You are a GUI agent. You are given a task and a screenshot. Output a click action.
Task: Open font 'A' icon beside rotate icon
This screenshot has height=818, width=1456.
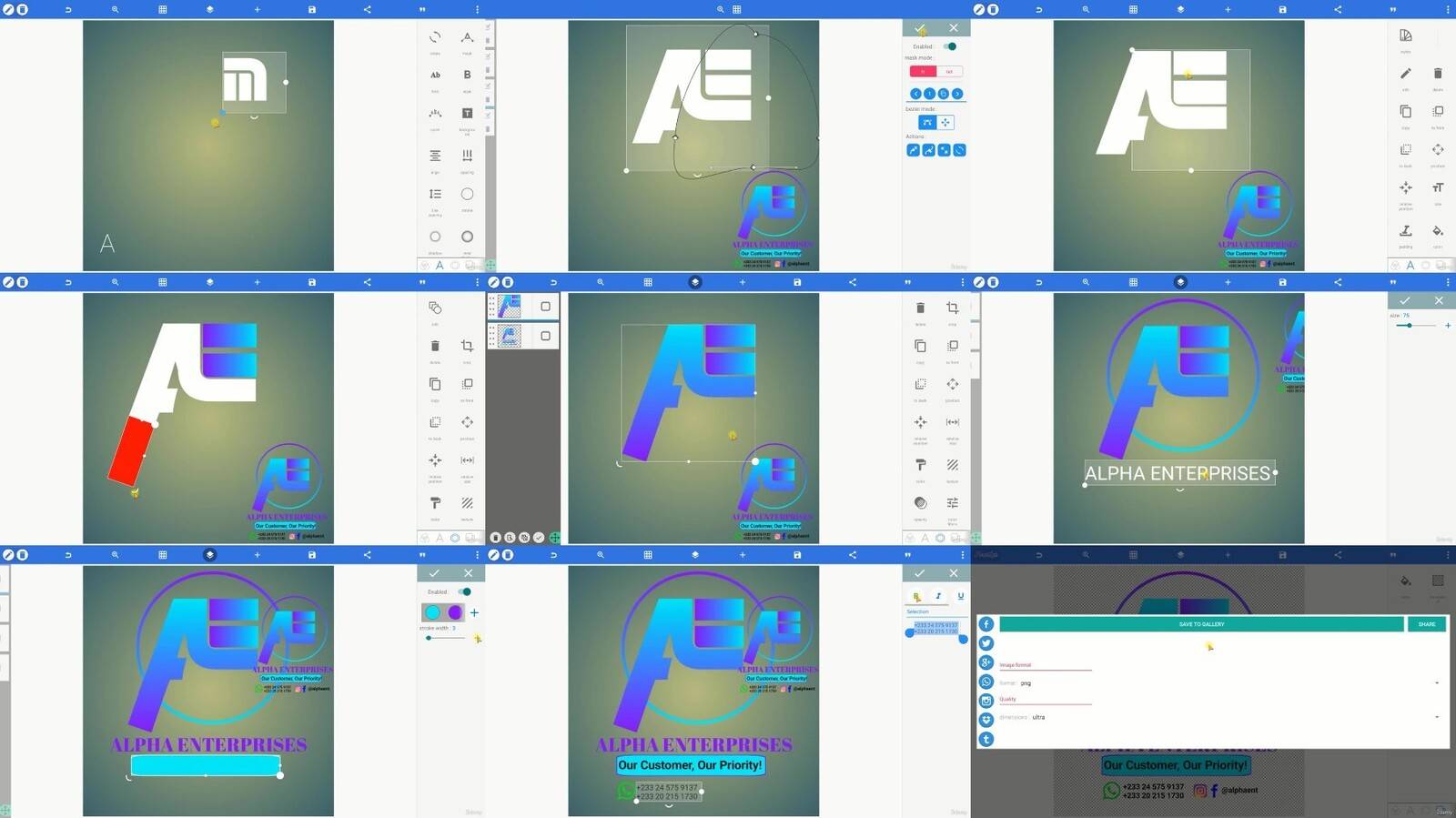pos(467,37)
